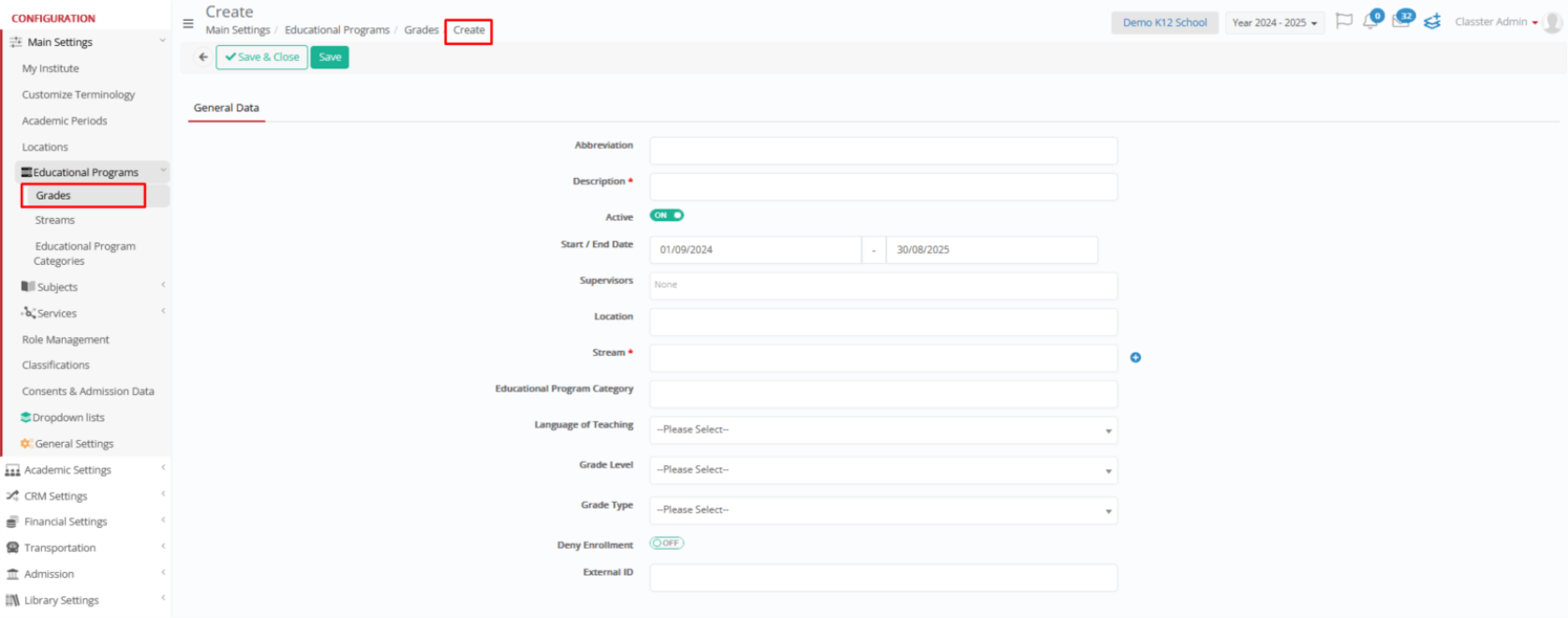Open the Year 2024 - 2025 selector

pos(1274,22)
